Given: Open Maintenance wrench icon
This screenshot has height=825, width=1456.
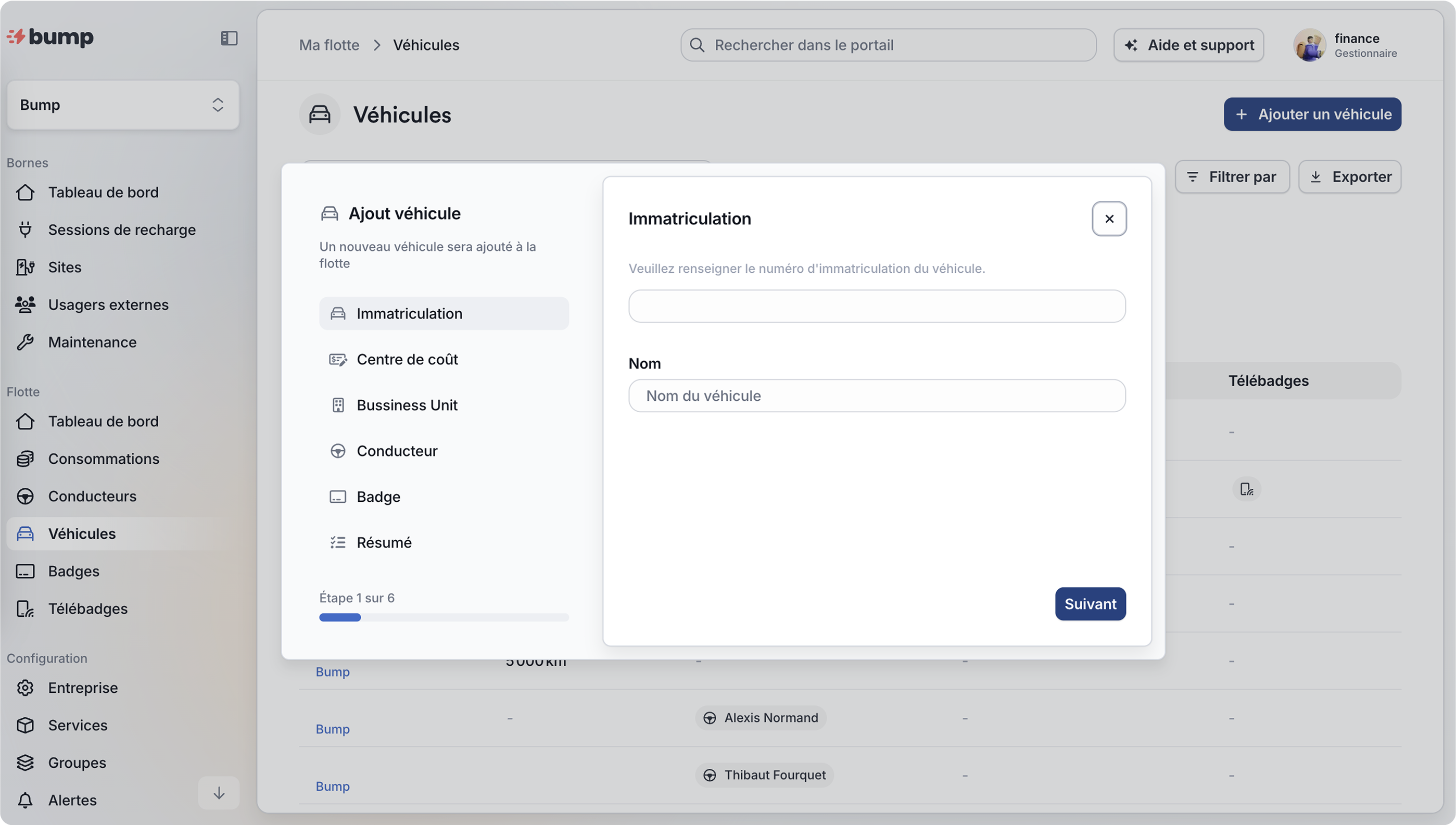Looking at the screenshot, I should (25, 342).
